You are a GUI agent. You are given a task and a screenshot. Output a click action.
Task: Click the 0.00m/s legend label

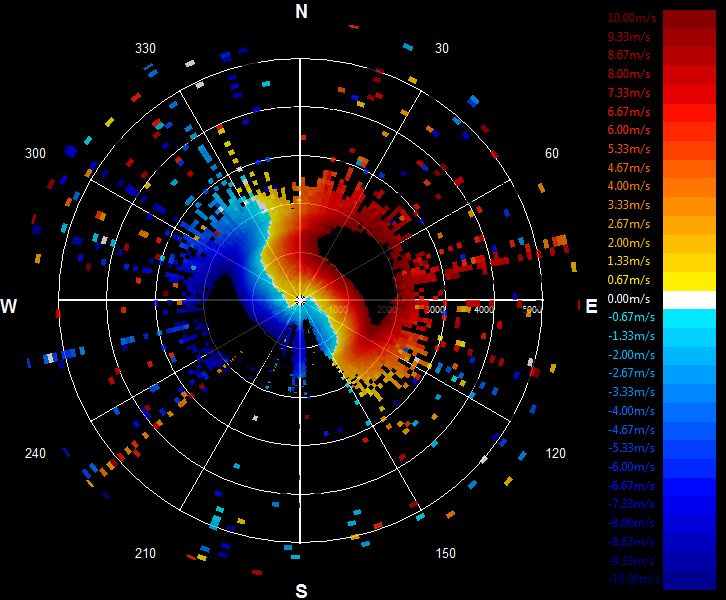coord(629,299)
